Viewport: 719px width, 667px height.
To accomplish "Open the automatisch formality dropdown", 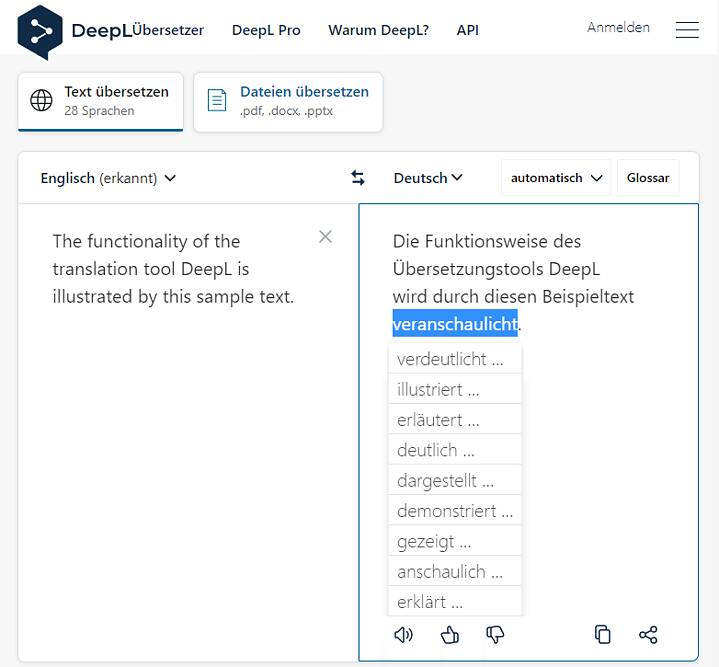I will pyautogui.click(x=556, y=178).
